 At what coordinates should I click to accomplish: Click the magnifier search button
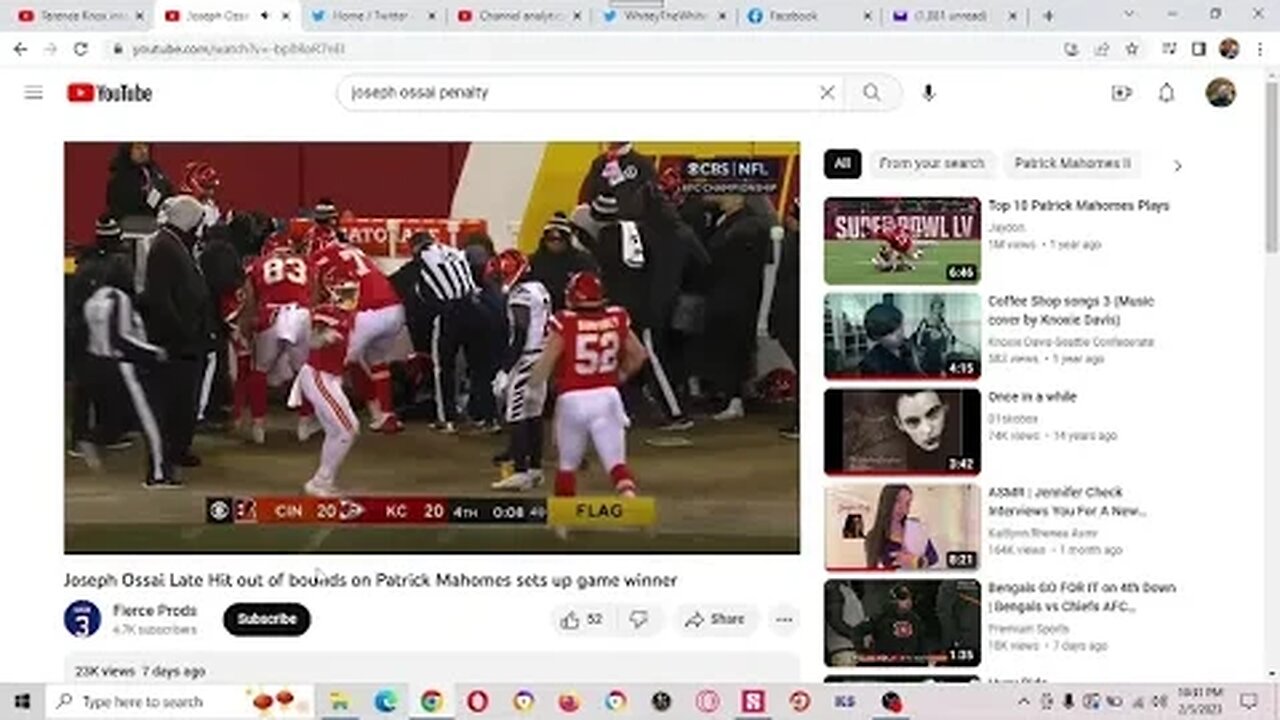tap(872, 93)
